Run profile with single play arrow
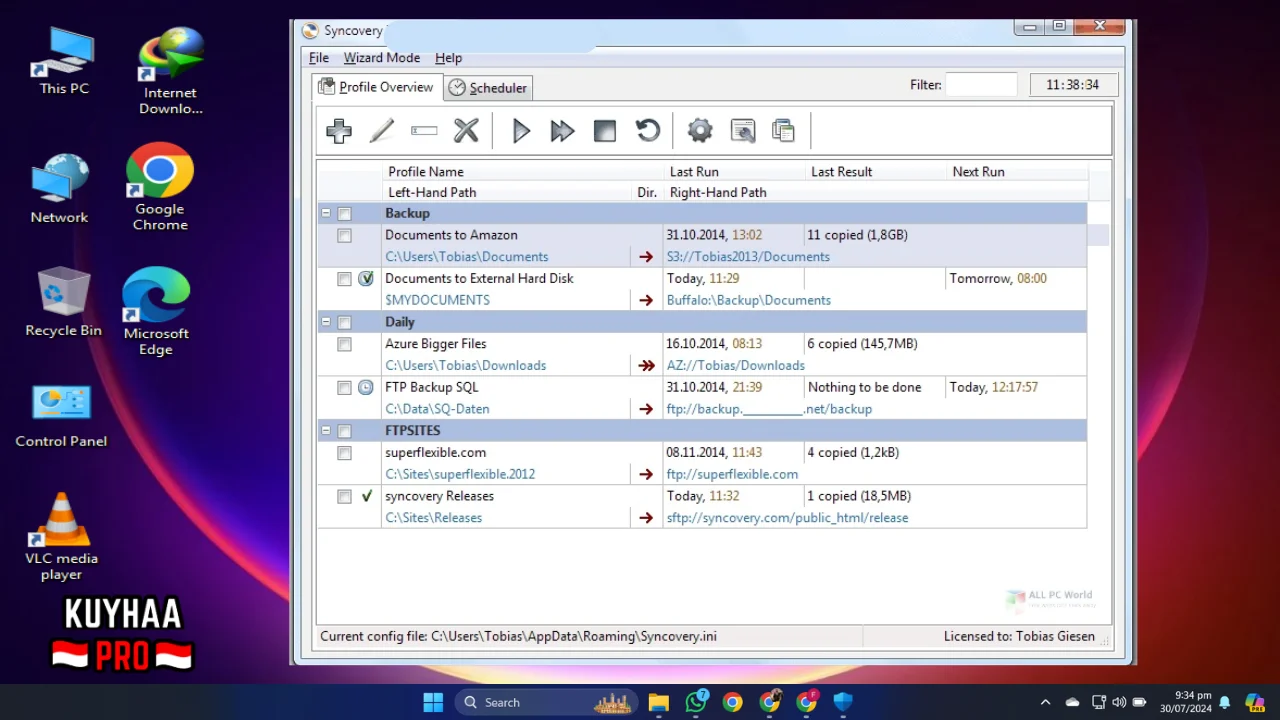The height and width of the screenshot is (720, 1280). [x=521, y=131]
